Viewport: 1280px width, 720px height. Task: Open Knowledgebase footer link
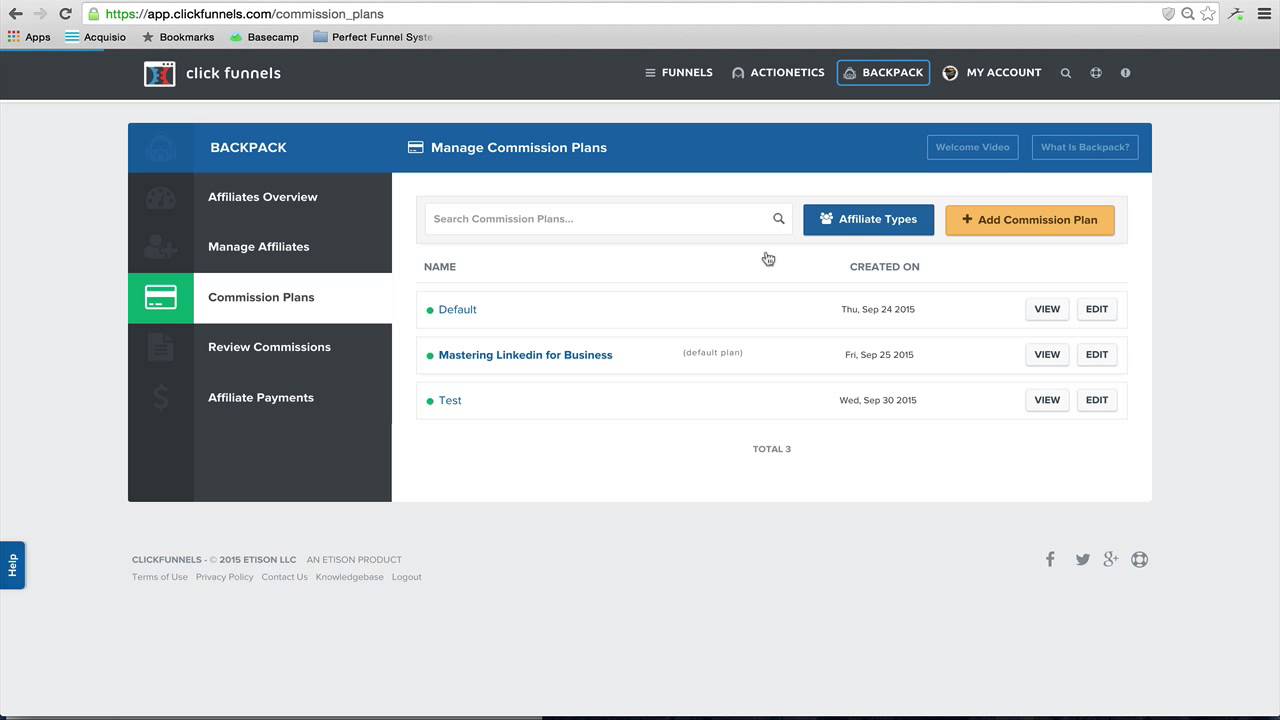tap(350, 577)
